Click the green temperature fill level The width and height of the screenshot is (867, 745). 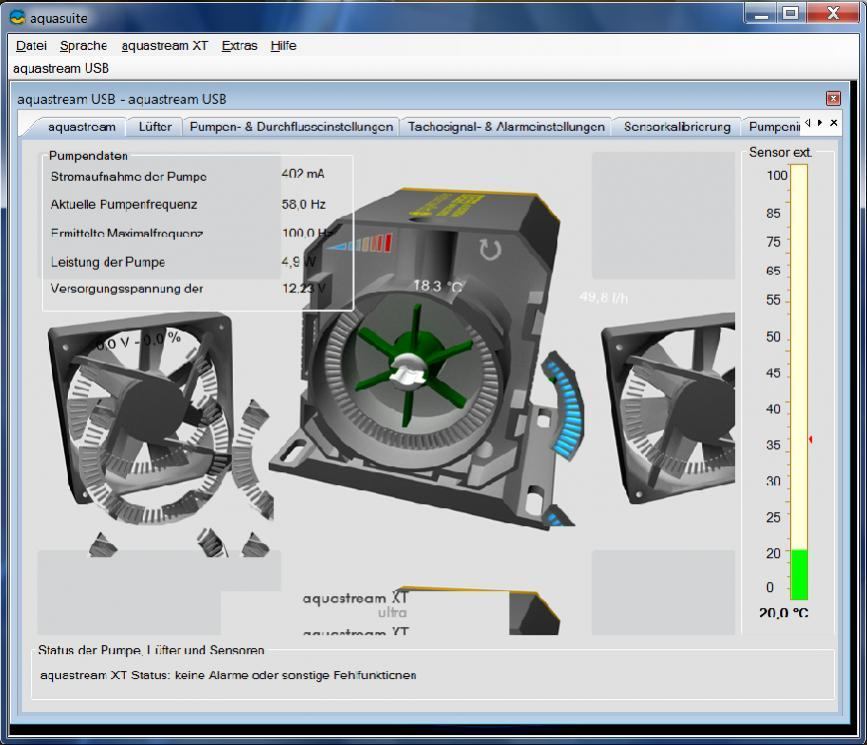click(799, 574)
